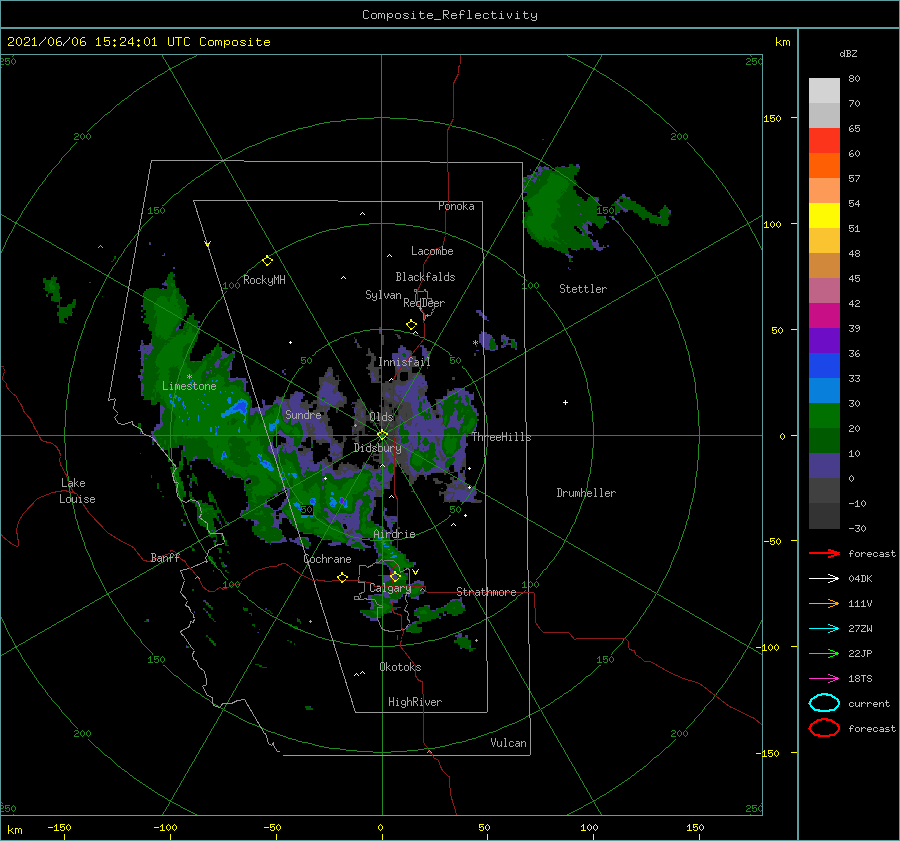Click the Lacombe city label
This screenshot has height=841, width=900.
point(432,251)
